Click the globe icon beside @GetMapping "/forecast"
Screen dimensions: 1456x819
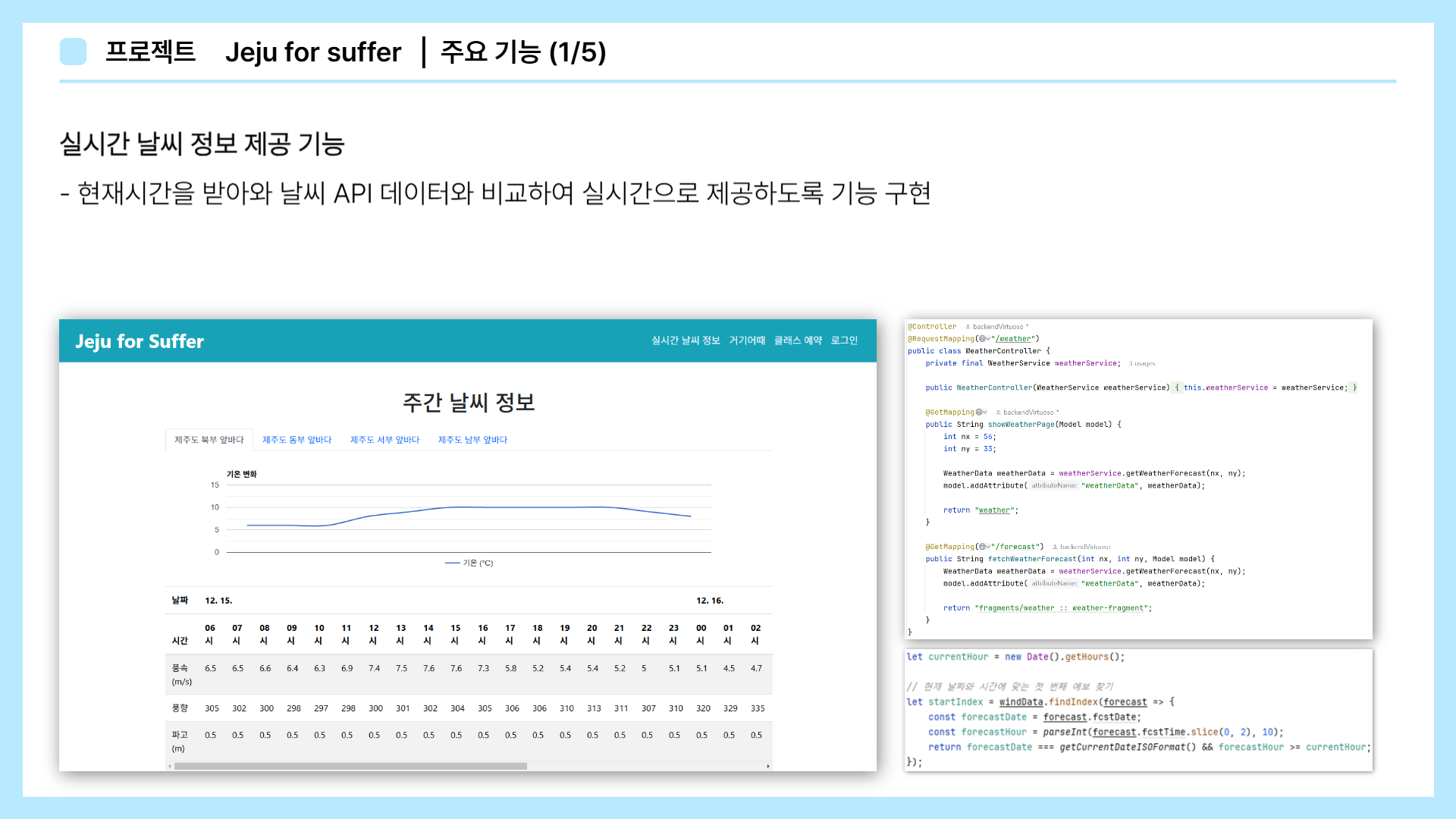(x=983, y=547)
